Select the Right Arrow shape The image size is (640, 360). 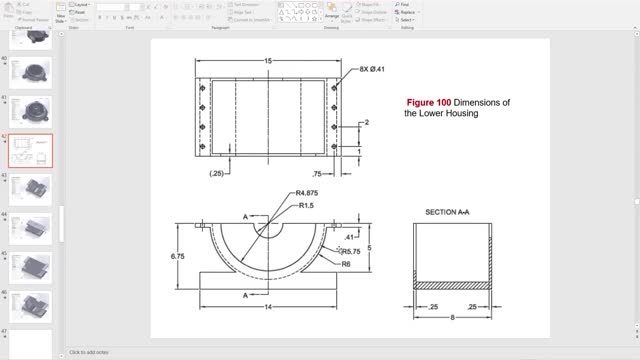(301, 12)
